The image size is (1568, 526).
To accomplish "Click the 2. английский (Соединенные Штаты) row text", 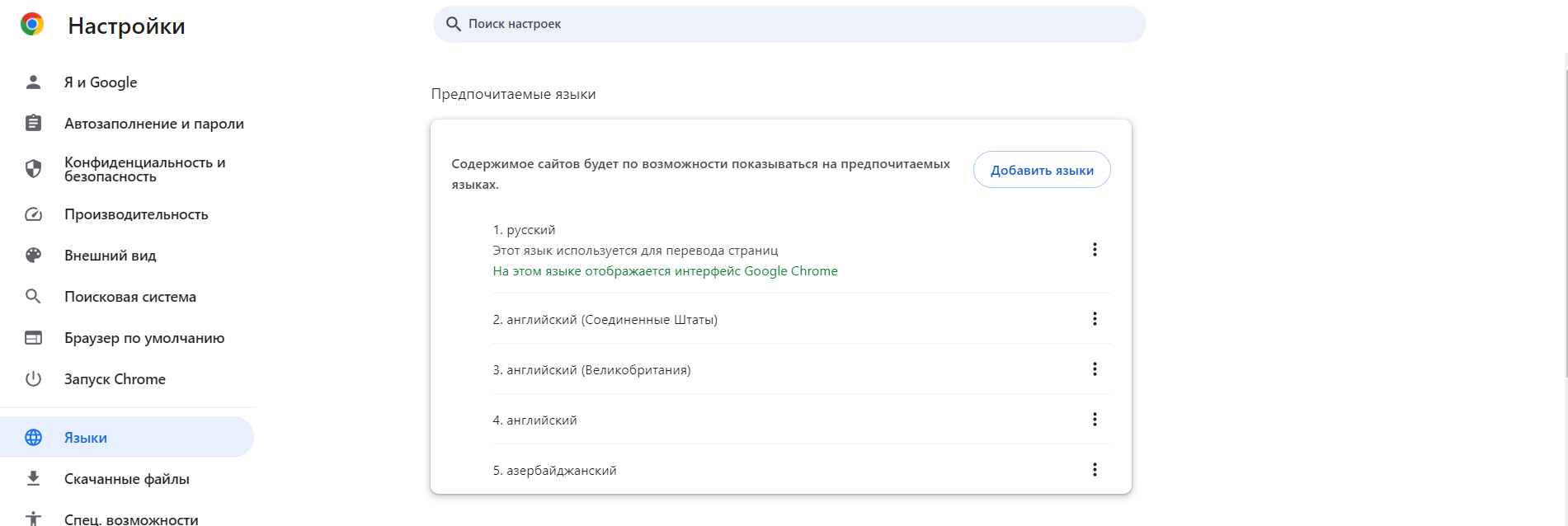I will [605, 320].
